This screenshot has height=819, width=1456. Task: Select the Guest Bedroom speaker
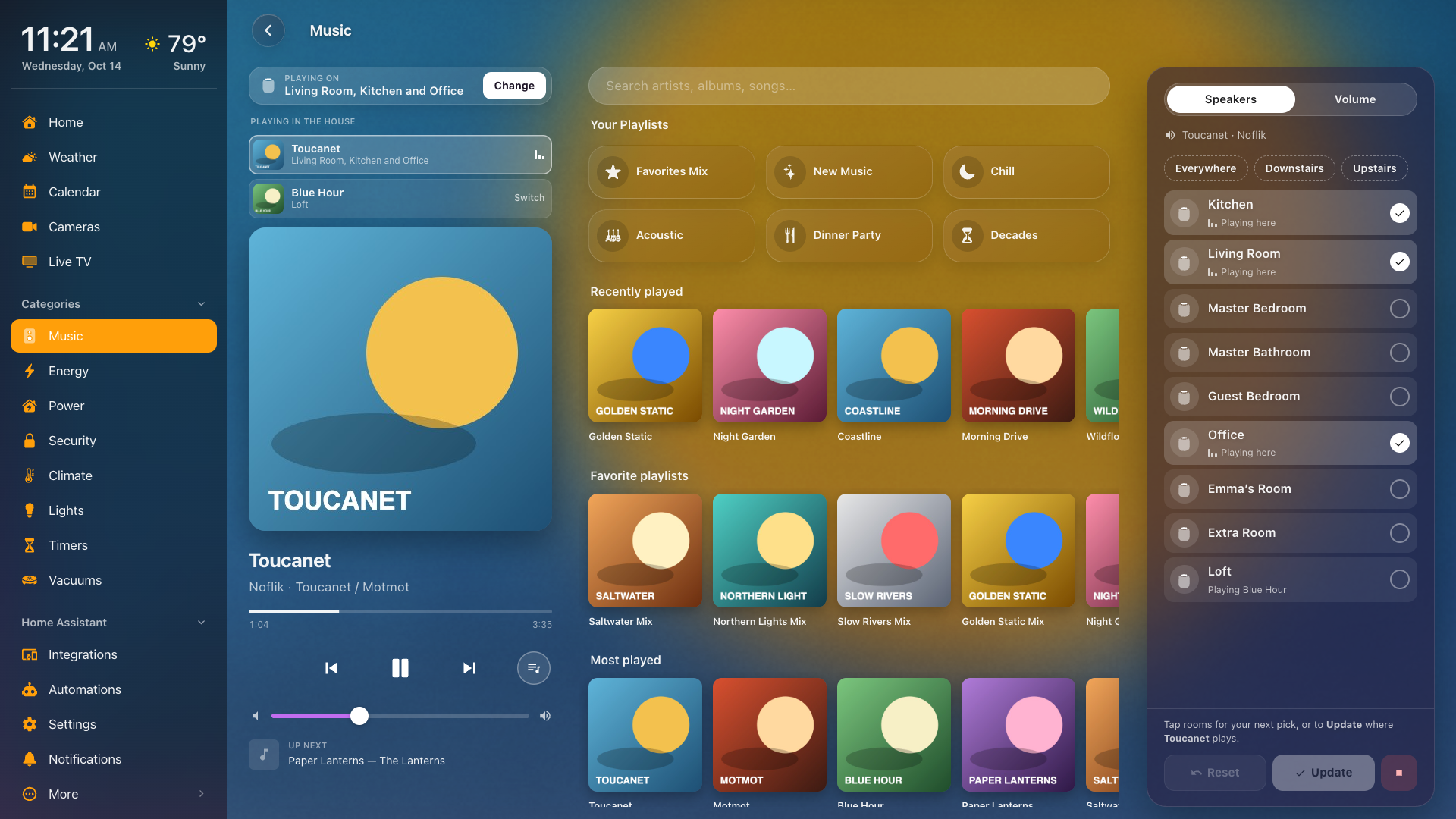[x=1399, y=397]
